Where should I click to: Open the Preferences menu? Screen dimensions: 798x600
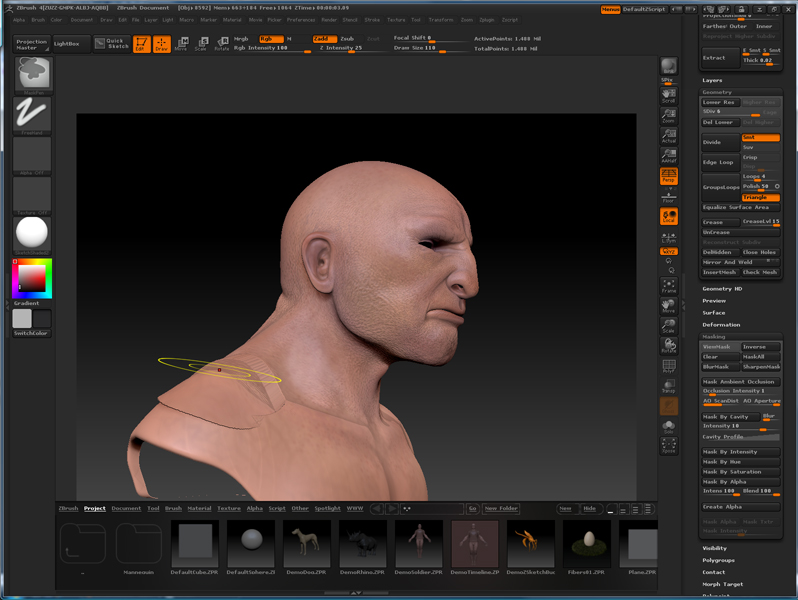coord(301,19)
